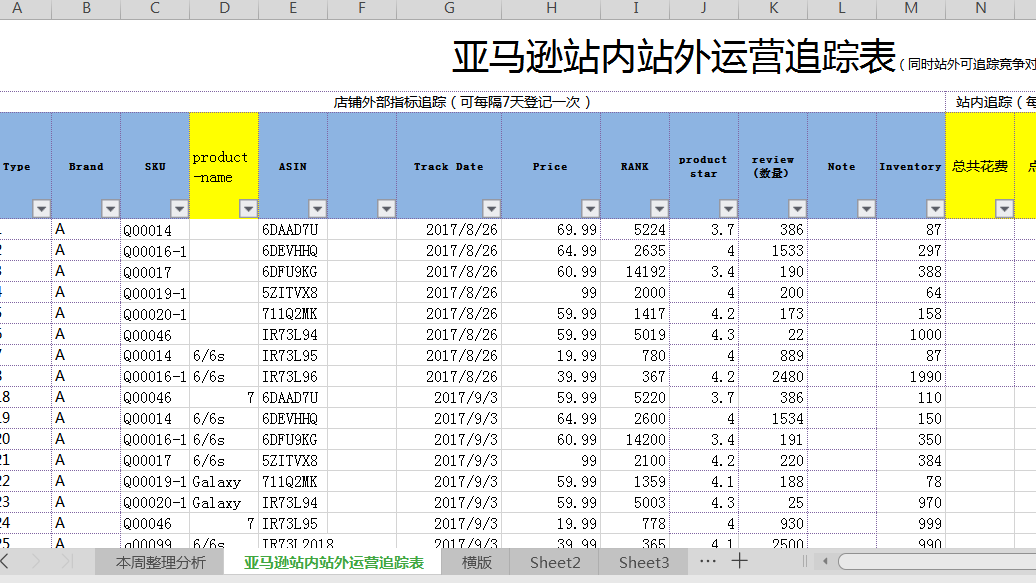Open the review filter dropdown

[797, 209]
